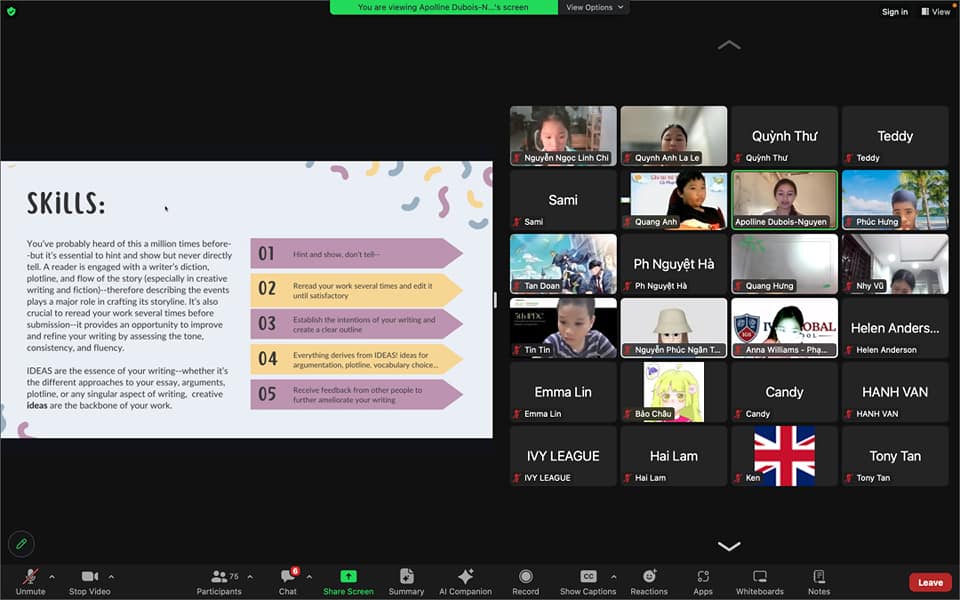The height and width of the screenshot is (600, 960).
Task: Expand the View Options dropdown
Action: pos(594,7)
